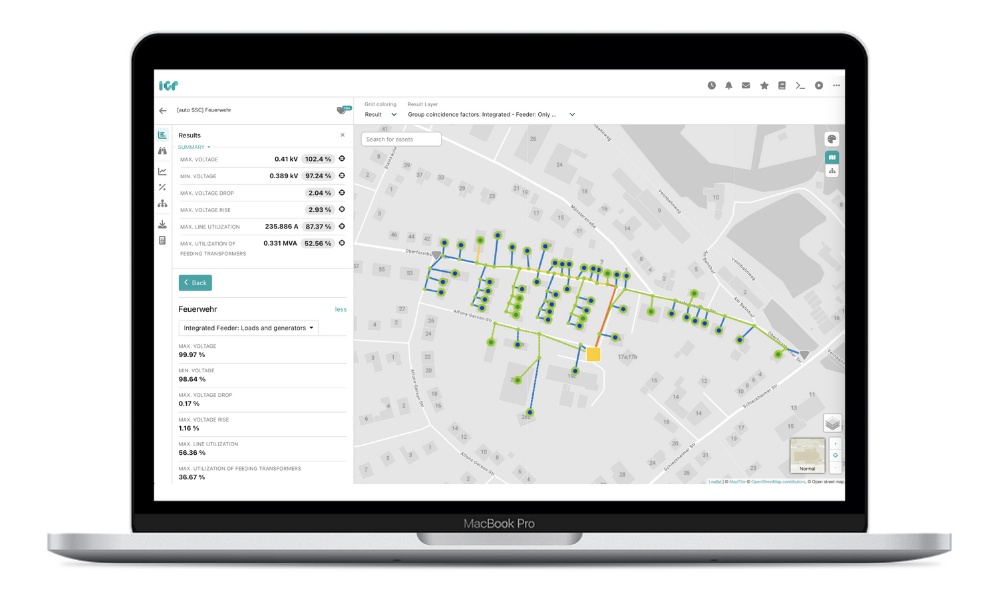The image size is (1000, 600).
Task: Click the 0.17 % feeder voltage drop
Action: pyautogui.click(x=189, y=404)
